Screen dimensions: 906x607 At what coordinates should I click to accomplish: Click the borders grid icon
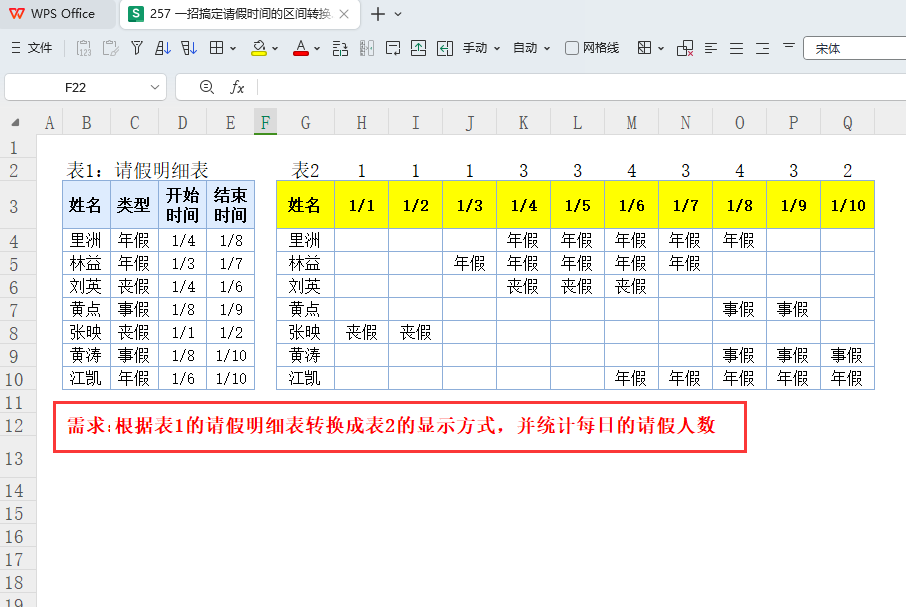(x=216, y=48)
